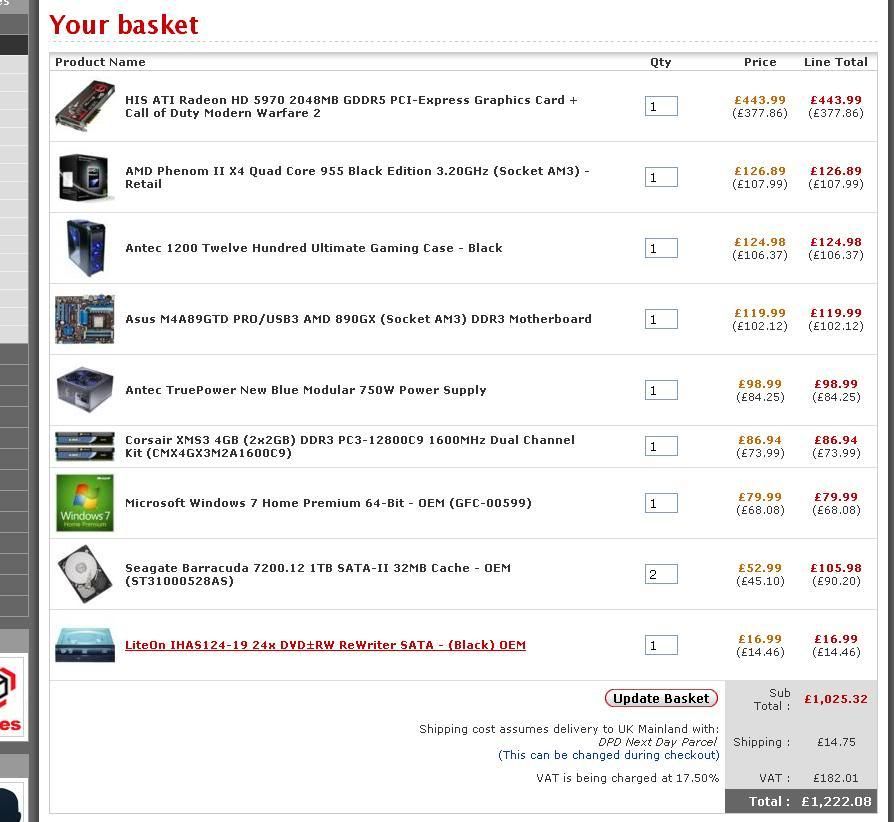Viewport: 894px width, 822px height.
Task: Click the VAT charged at 17.50% note
Action: pos(628,778)
